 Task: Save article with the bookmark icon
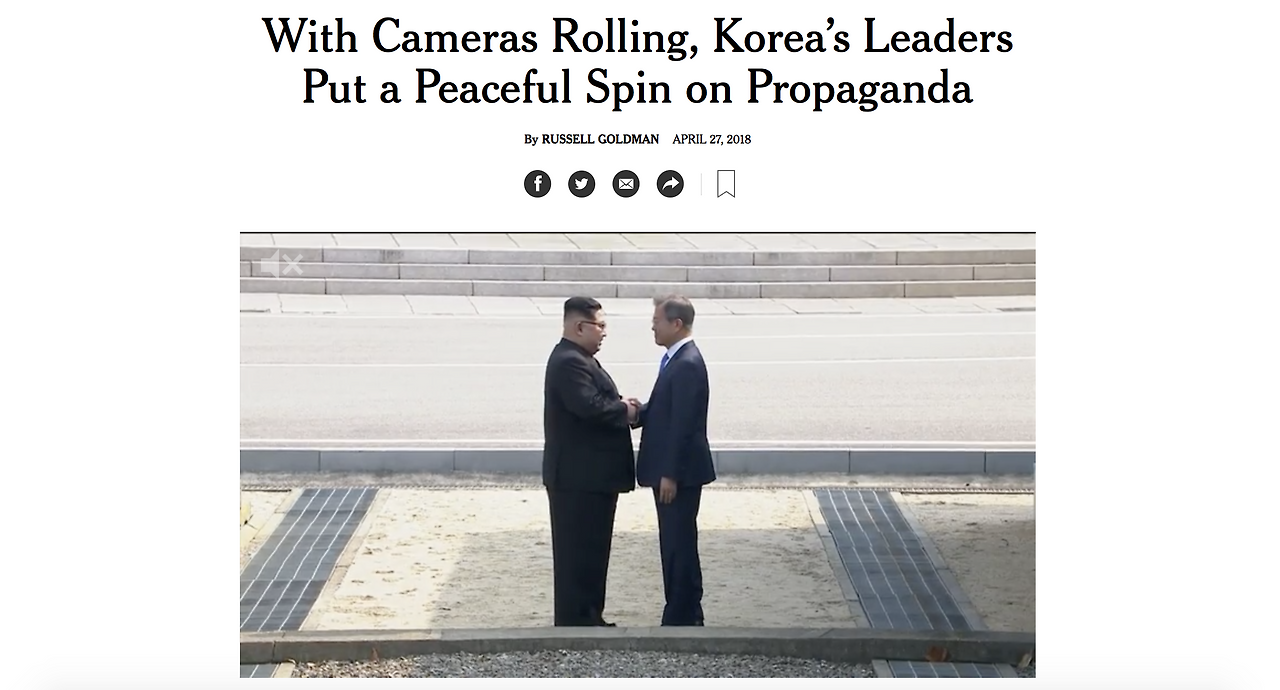coord(726,184)
